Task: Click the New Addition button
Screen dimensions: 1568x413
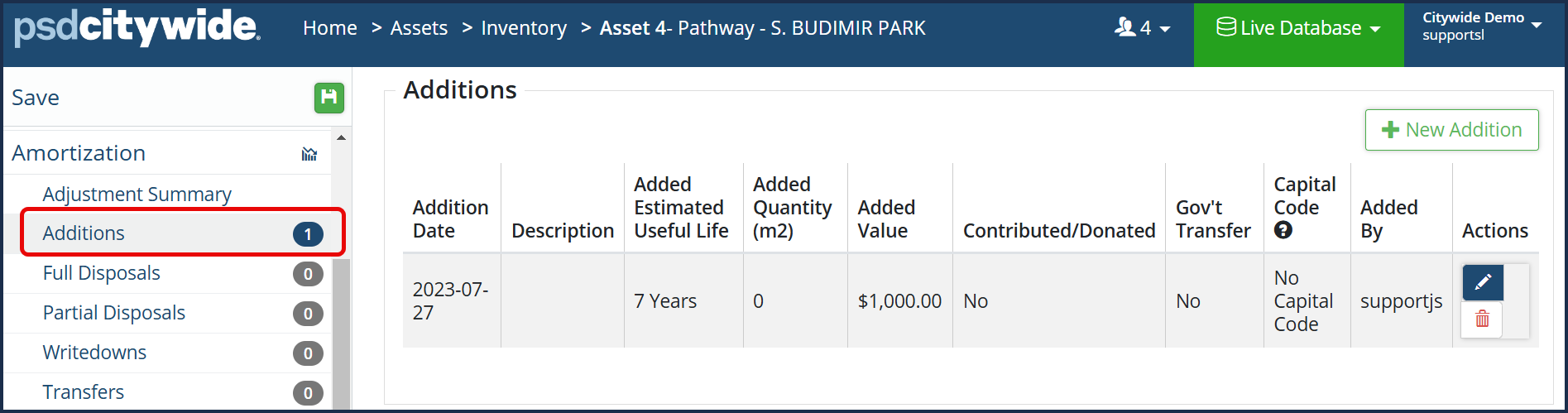Action: point(1451,130)
